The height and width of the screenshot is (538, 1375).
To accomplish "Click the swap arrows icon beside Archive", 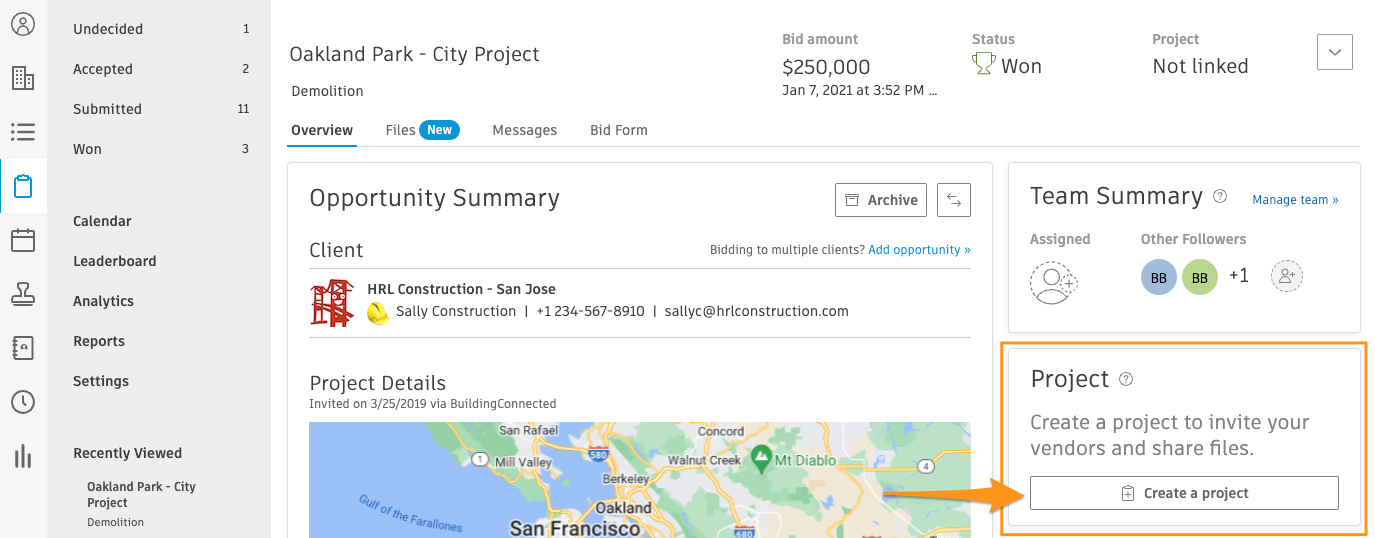I will [x=954, y=200].
